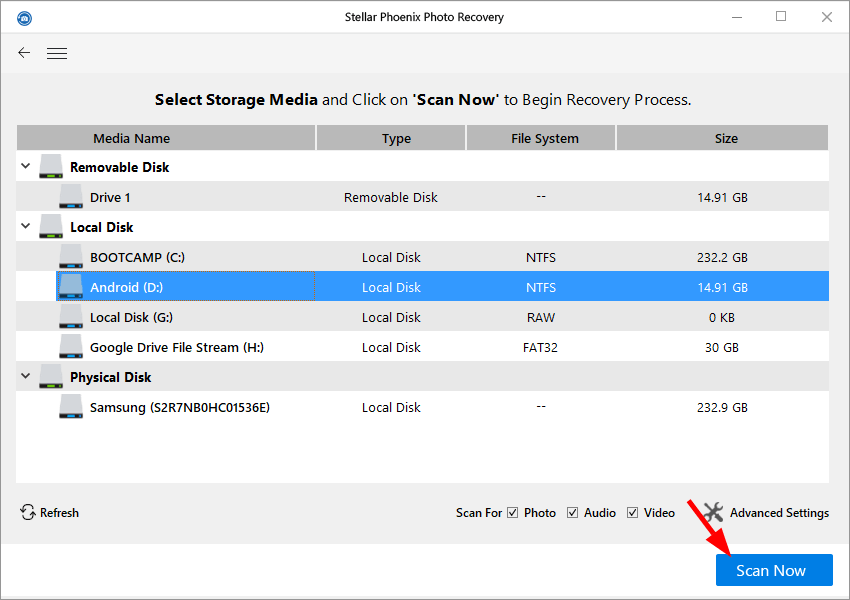Toggle the Photo scan checkbox
Image resolution: width=850 pixels, height=600 pixels.
[x=513, y=513]
